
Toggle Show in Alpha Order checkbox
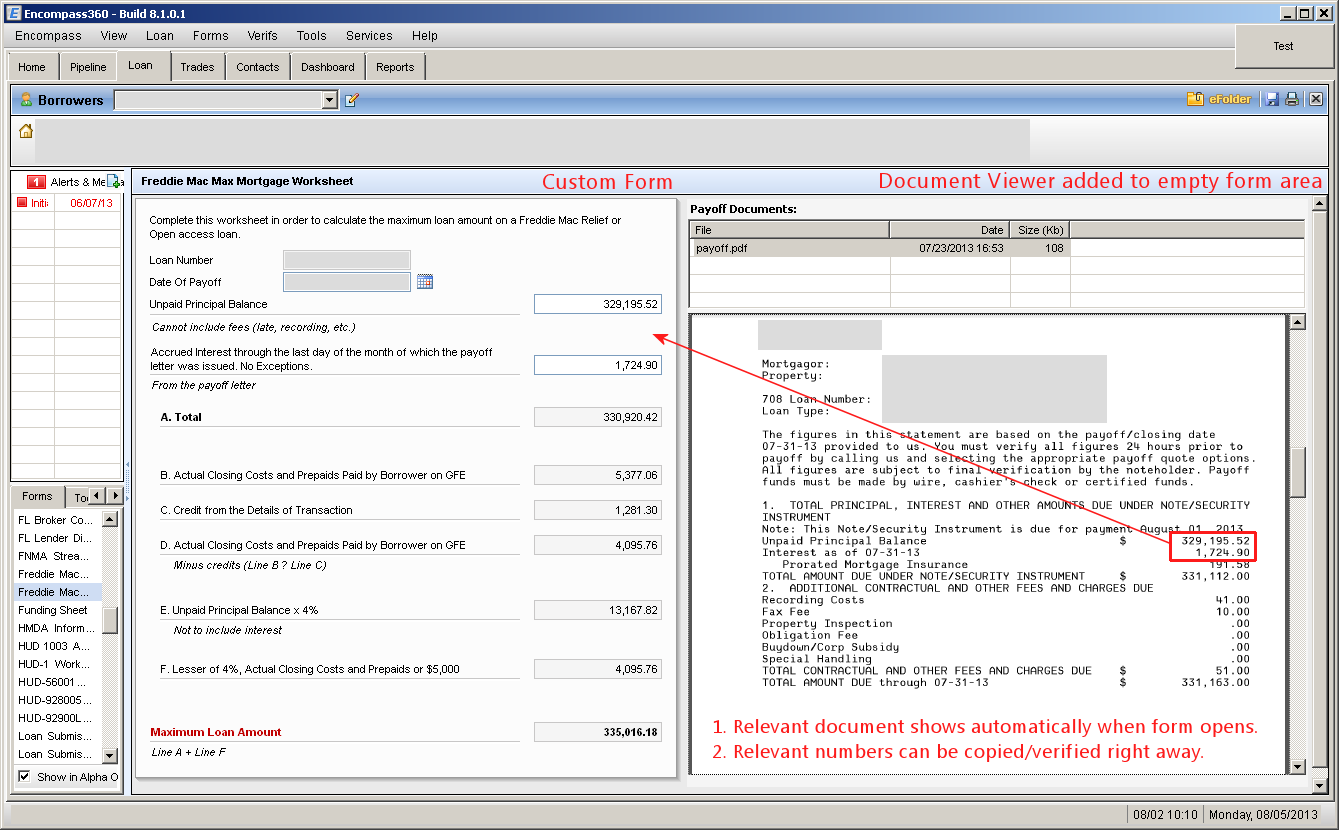24,777
